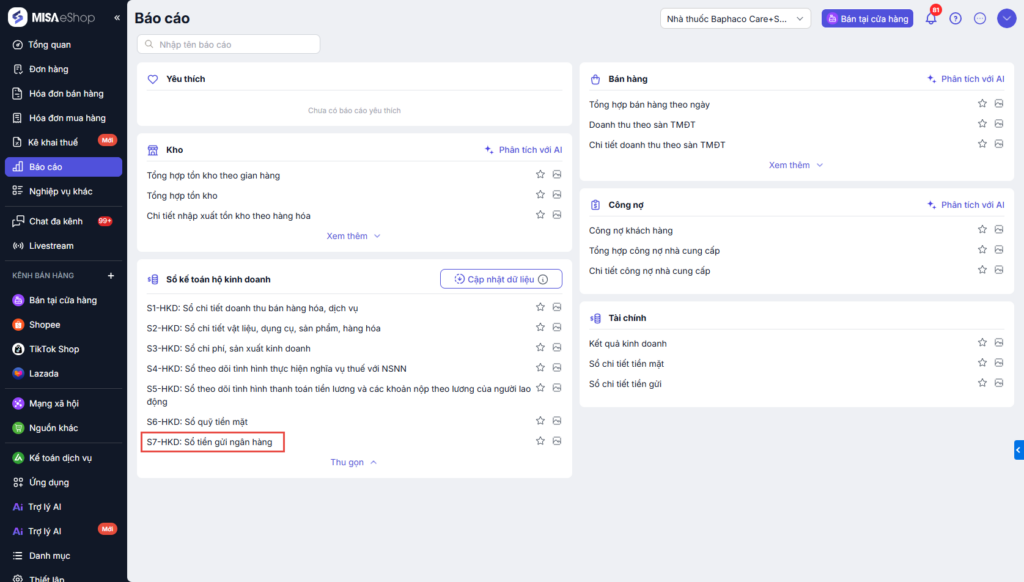Click the help question mark icon
The image size is (1024, 582).
[x=956, y=18]
